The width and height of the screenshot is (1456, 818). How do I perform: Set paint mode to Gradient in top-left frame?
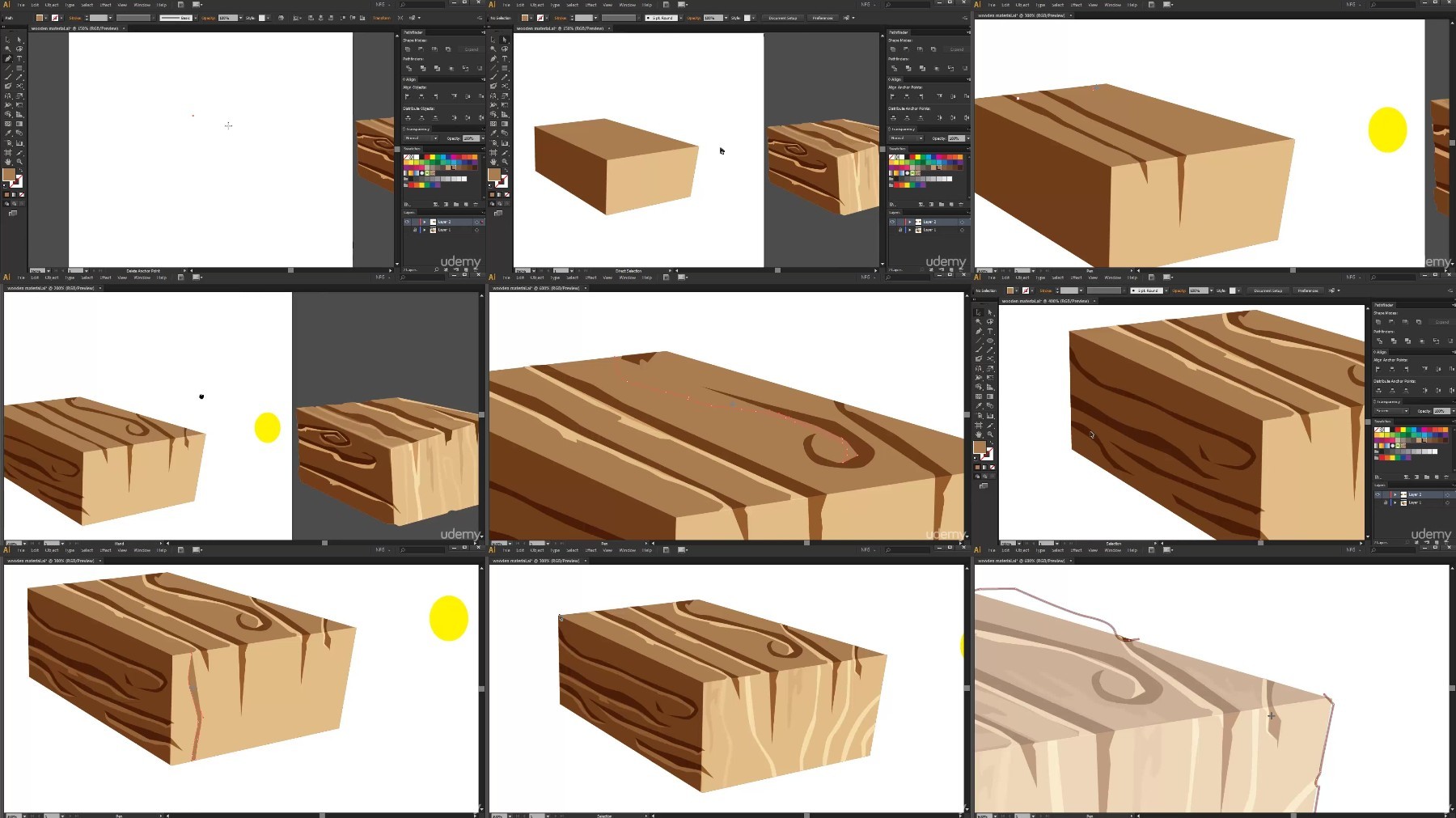(14, 194)
